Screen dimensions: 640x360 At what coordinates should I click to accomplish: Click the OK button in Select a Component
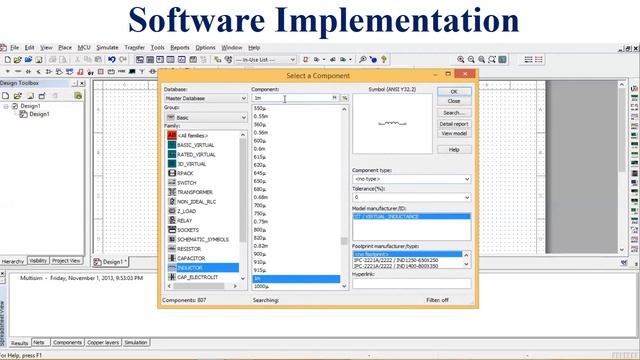pos(454,91)
